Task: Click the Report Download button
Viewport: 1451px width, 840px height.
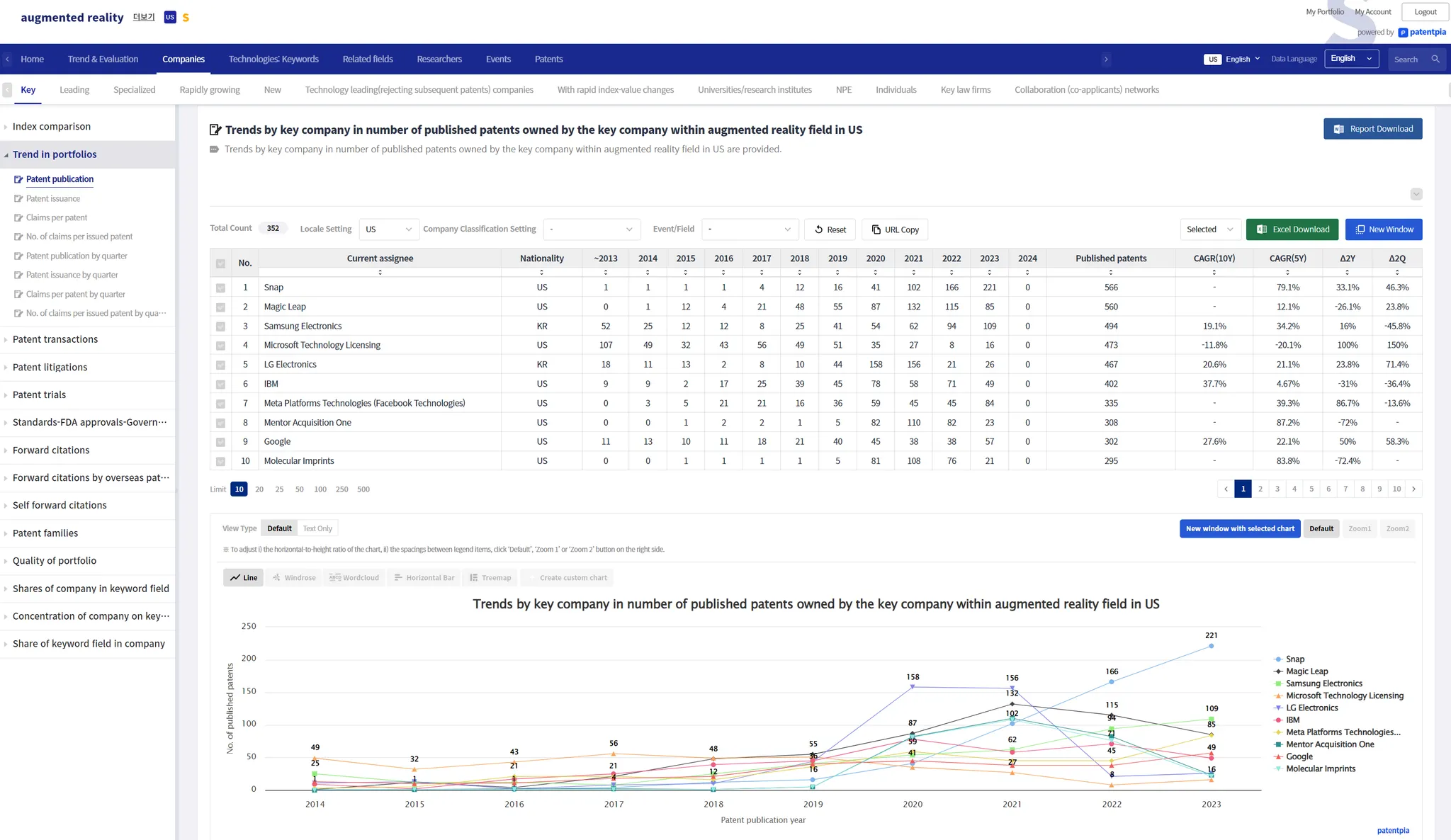Action: pyautogui.click(x=1372, y=129)
